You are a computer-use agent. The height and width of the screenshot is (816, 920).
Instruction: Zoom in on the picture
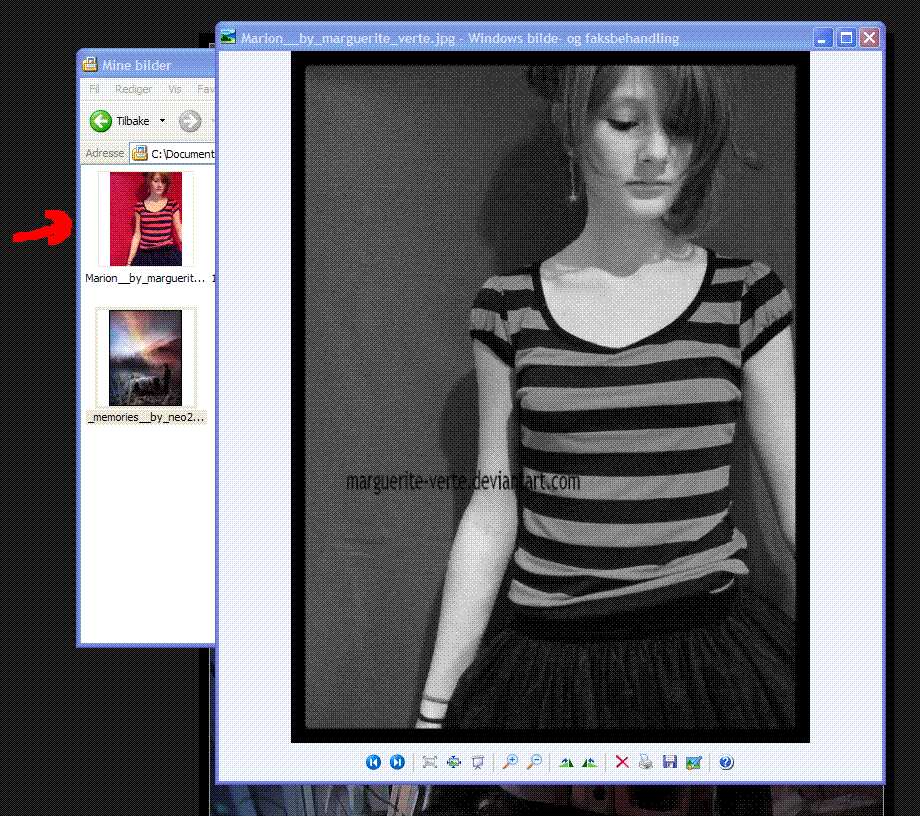point(510,762)
